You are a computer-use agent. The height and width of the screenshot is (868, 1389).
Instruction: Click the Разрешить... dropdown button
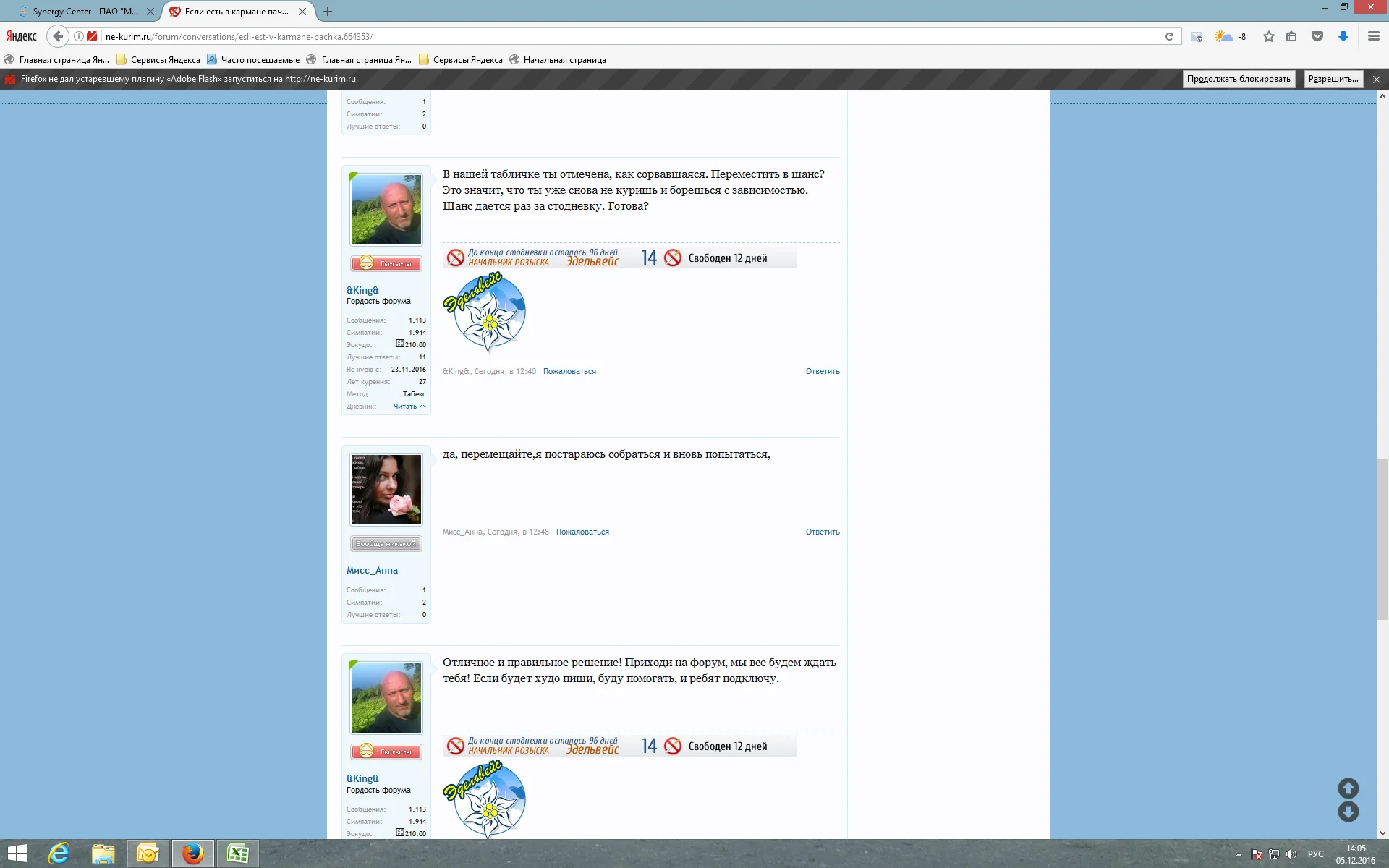pos(1333,79)
